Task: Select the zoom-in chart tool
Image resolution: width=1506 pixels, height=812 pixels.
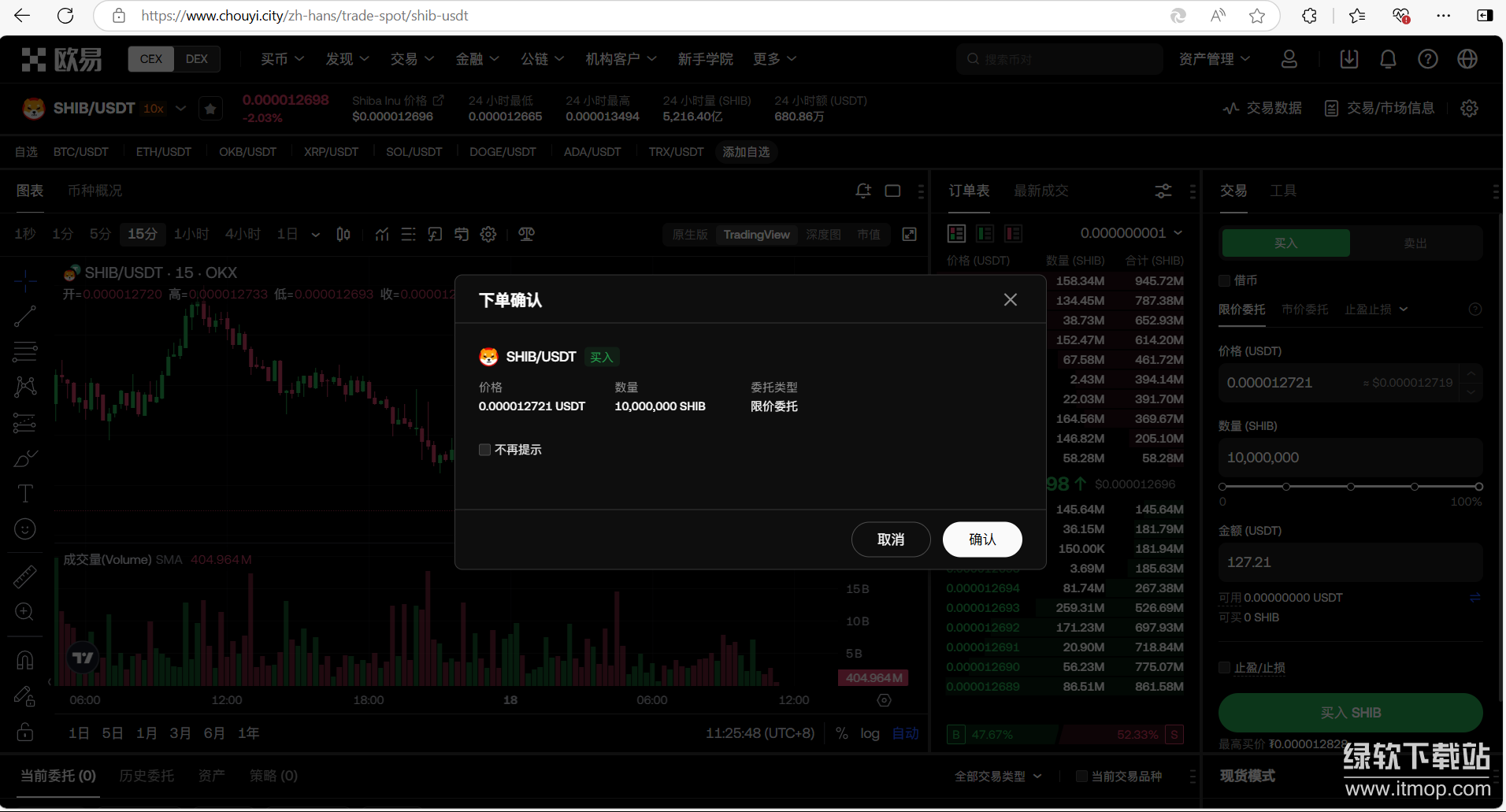Action: tap(25, 612)
